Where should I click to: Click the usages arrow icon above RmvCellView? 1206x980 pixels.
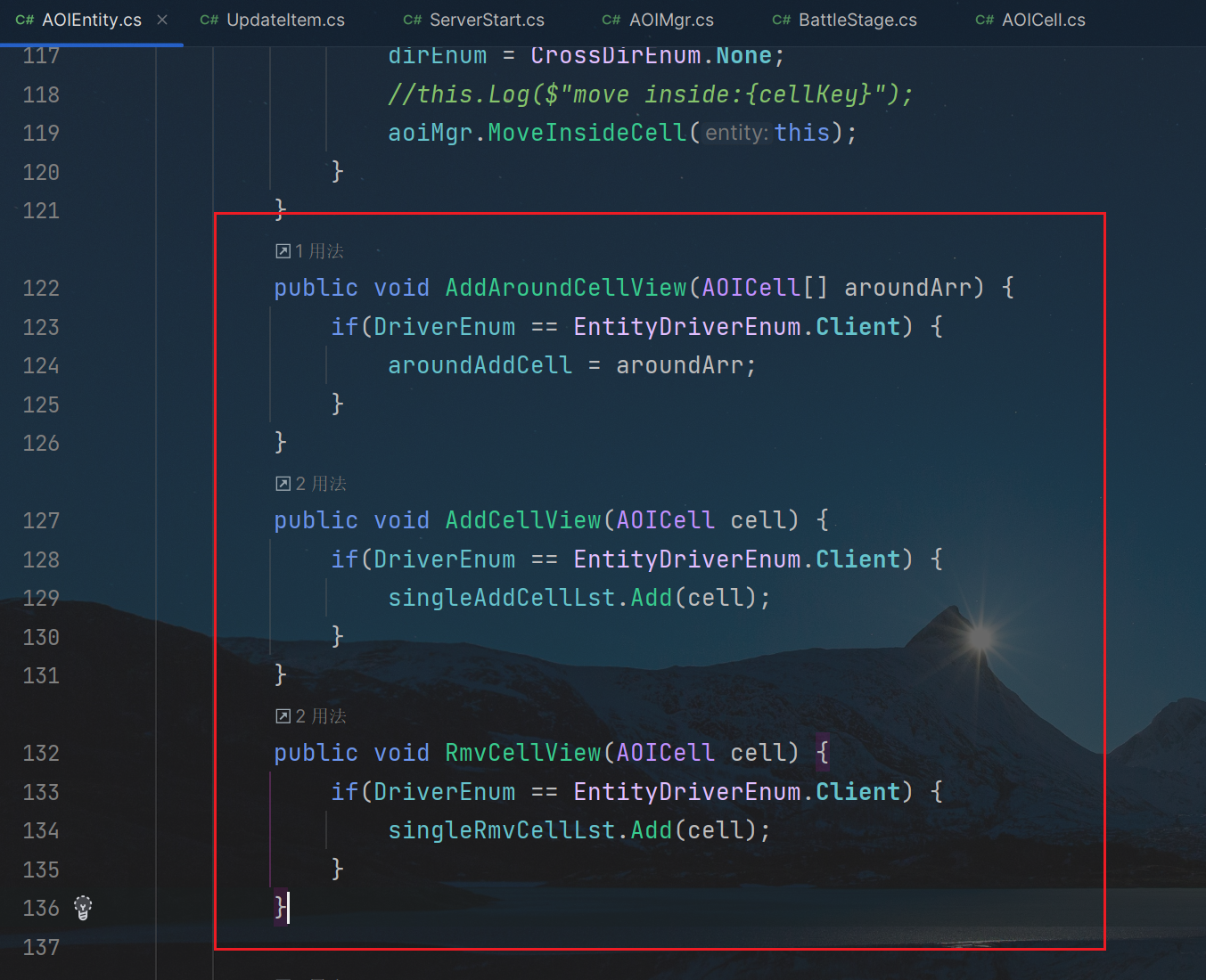tap(283, 716)
